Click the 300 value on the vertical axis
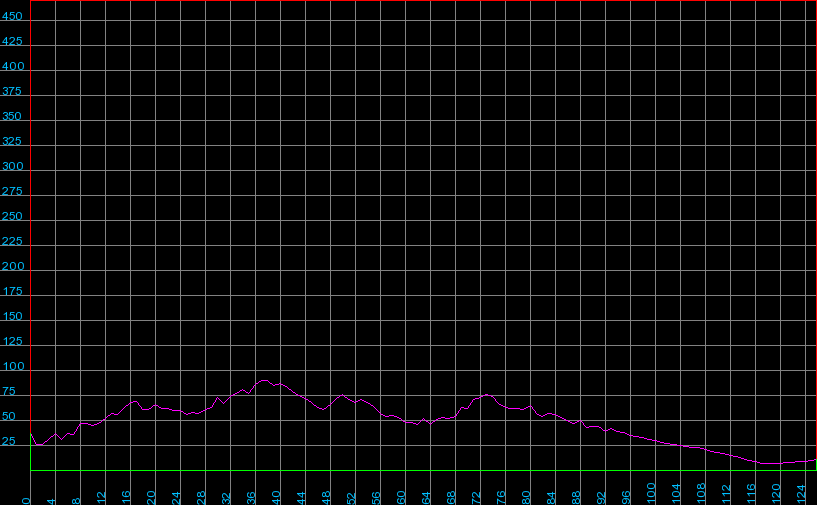Image resolution: width=817 pixels, height=505 pixels. pos(14,167)
